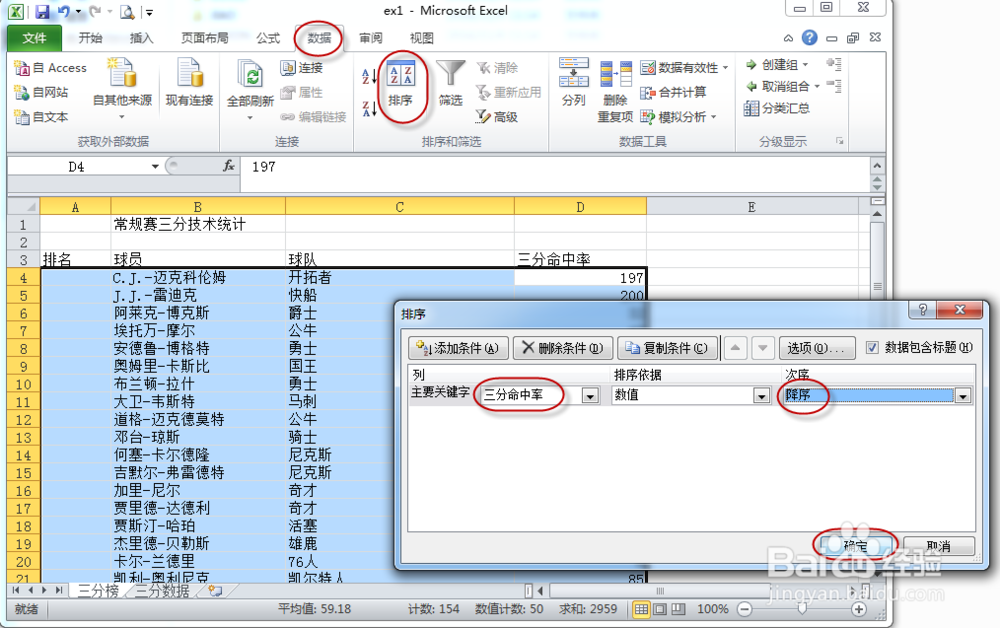This screenshot has height=628, width=1000.
Task: Click zoom in plus button
Action: point(859,610)
